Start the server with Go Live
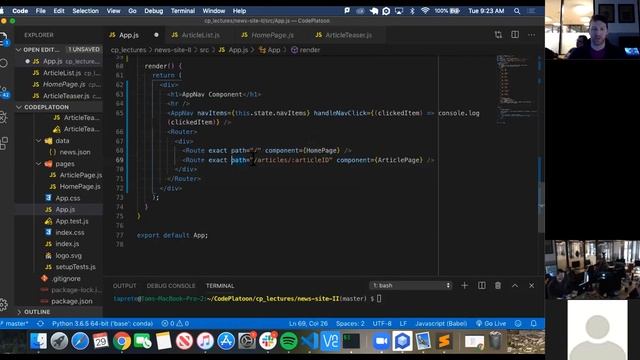 491,323
